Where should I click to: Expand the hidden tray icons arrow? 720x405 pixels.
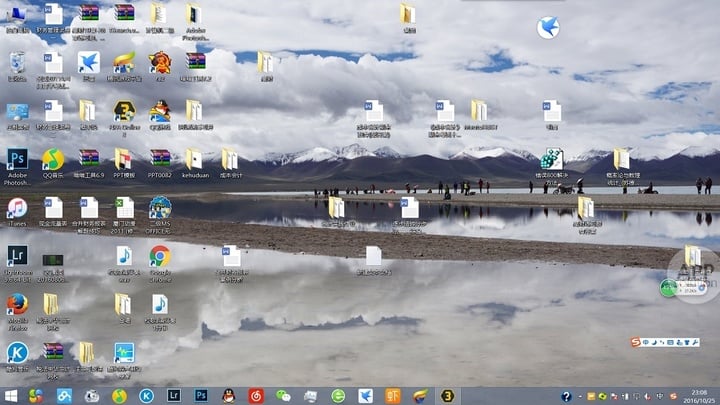(x=580, y=396)
